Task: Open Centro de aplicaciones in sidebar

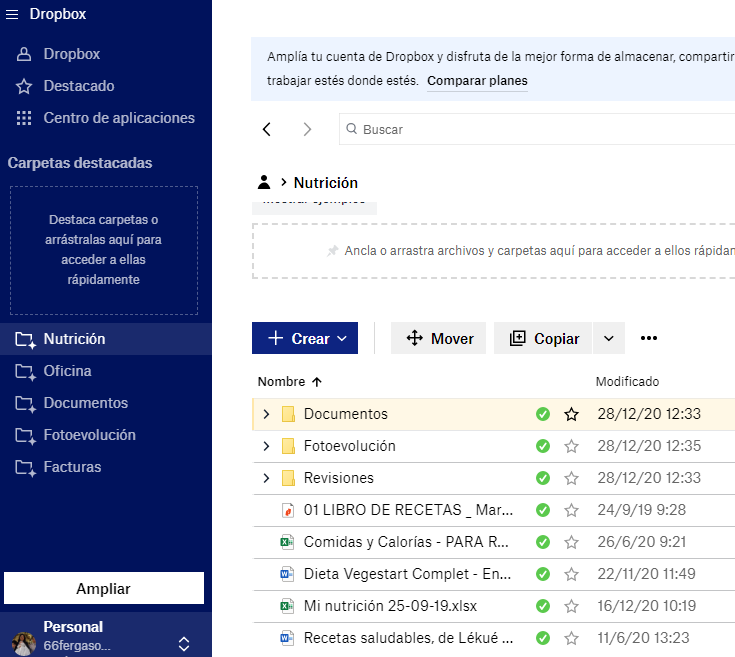Action: click(118, 118)
